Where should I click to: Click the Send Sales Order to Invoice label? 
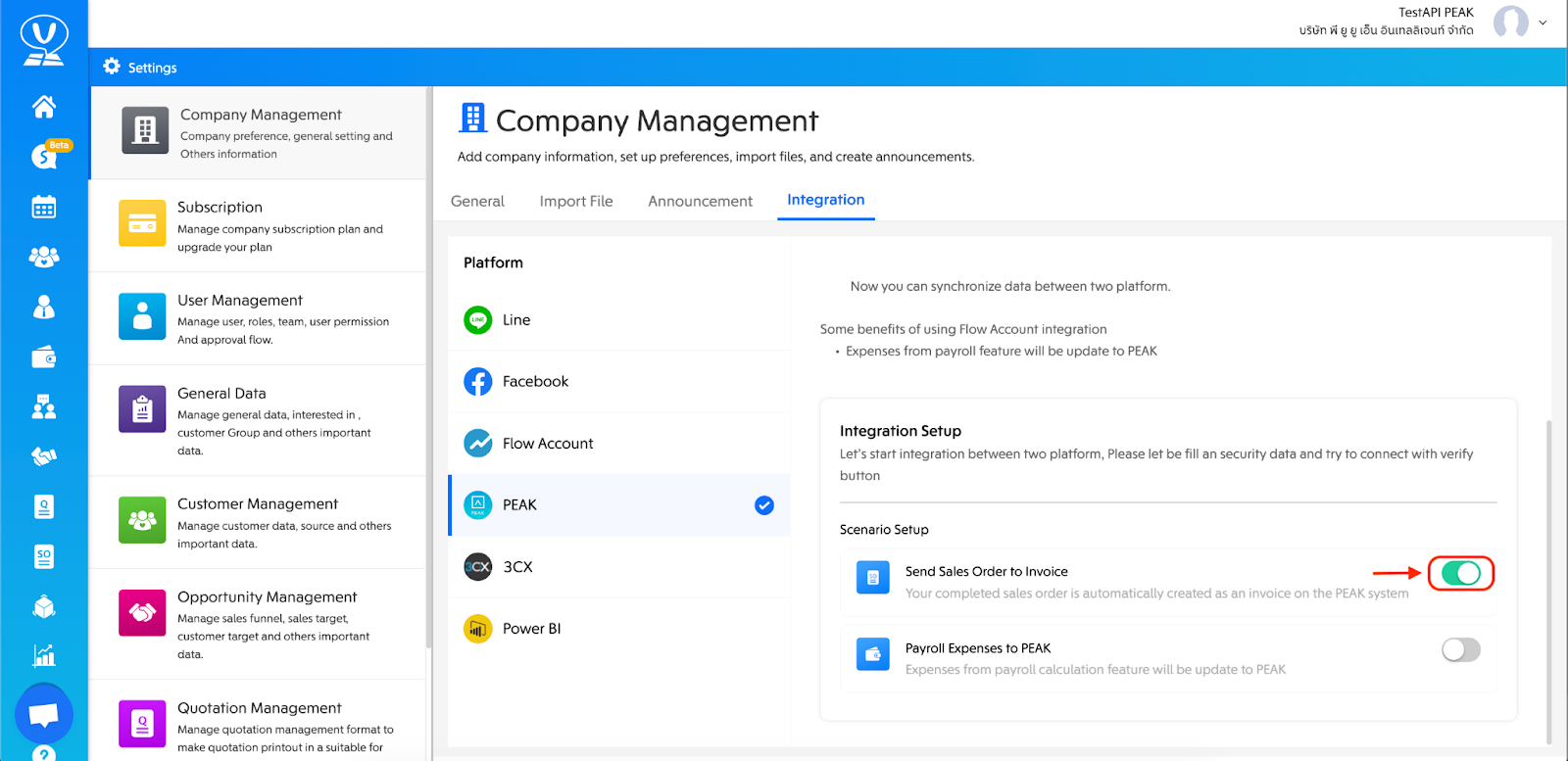tap(987, 572)
